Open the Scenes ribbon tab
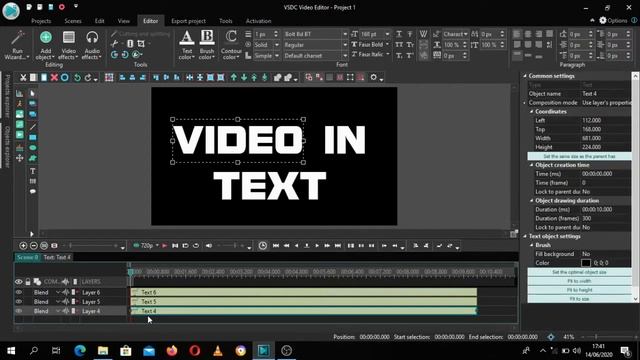Viewport: 640px width, 360px height. 73,21
